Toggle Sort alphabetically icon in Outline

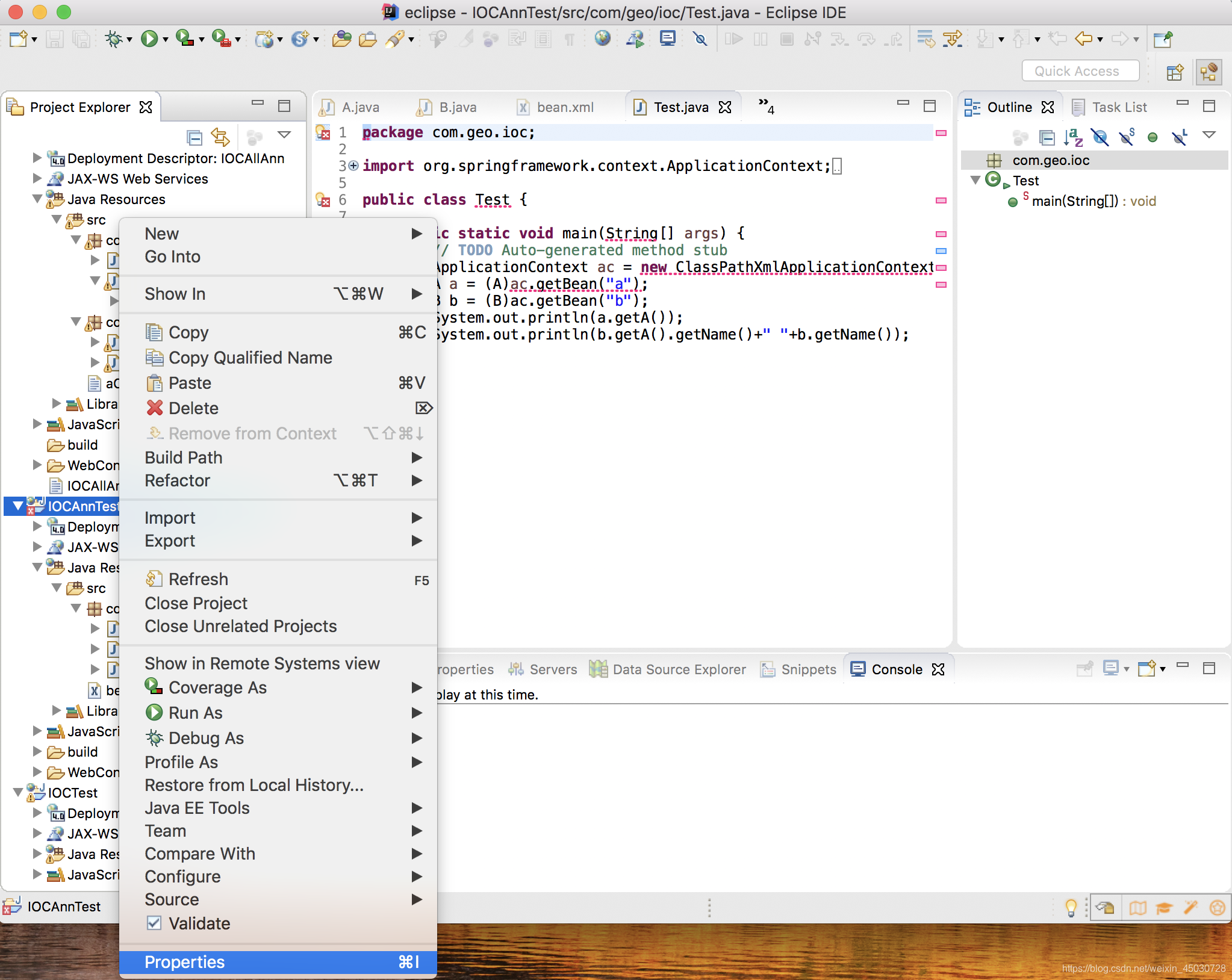(x=1074, y=138)
